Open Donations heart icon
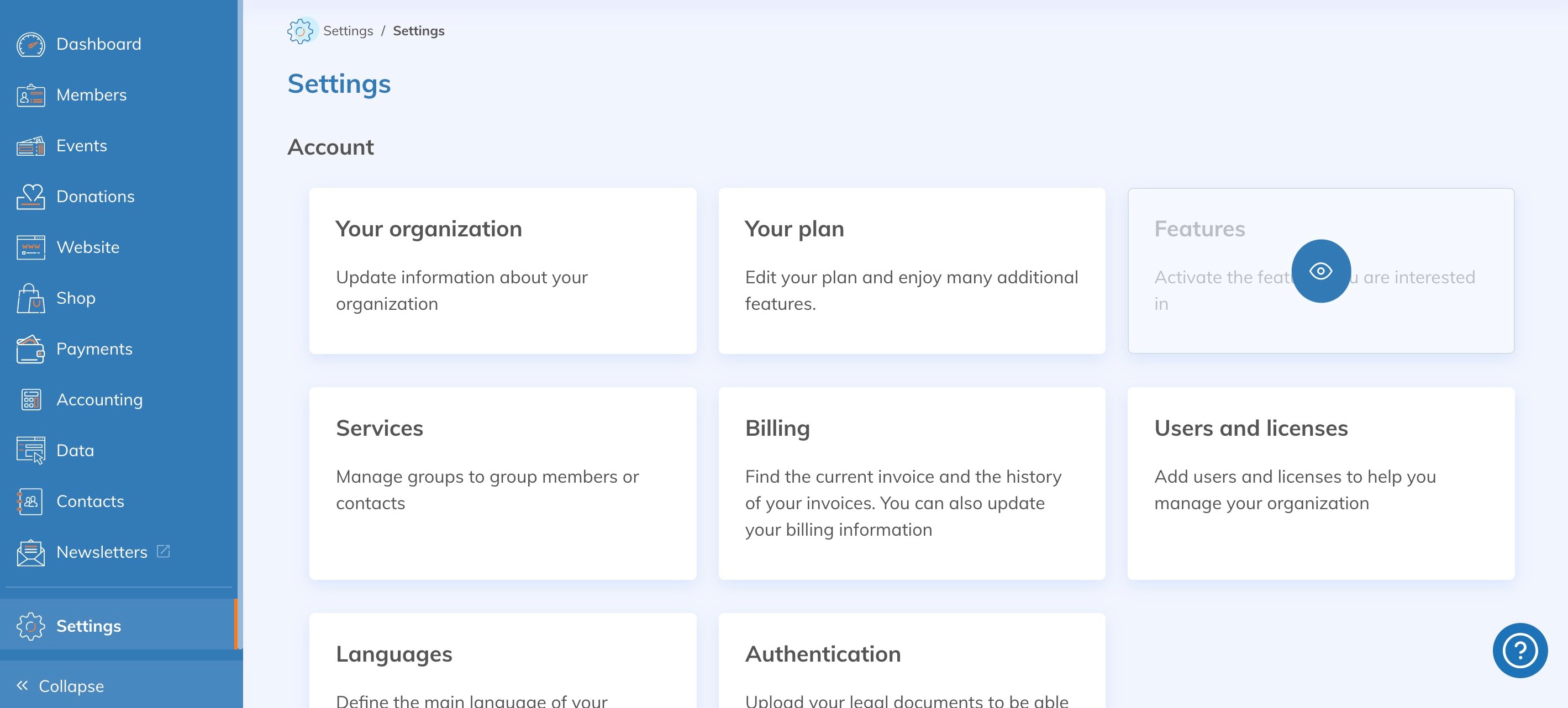This screenshot has width=1568, height=708. tap(30, 197)
